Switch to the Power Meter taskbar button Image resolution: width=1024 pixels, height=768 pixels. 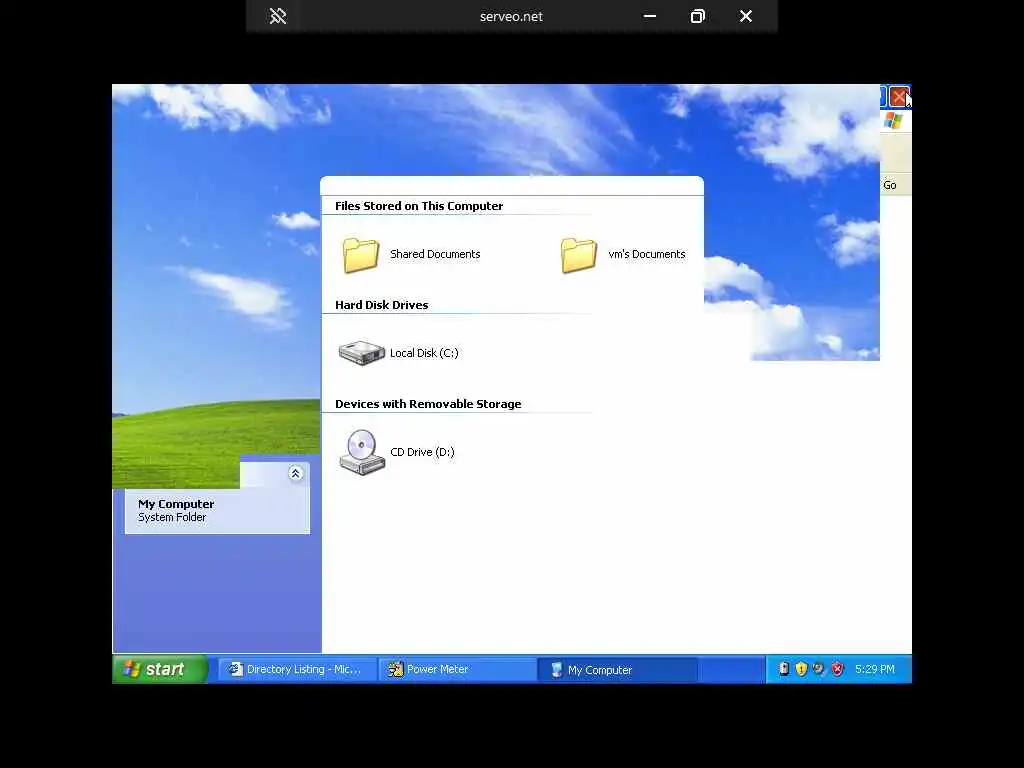click(457, 669)
